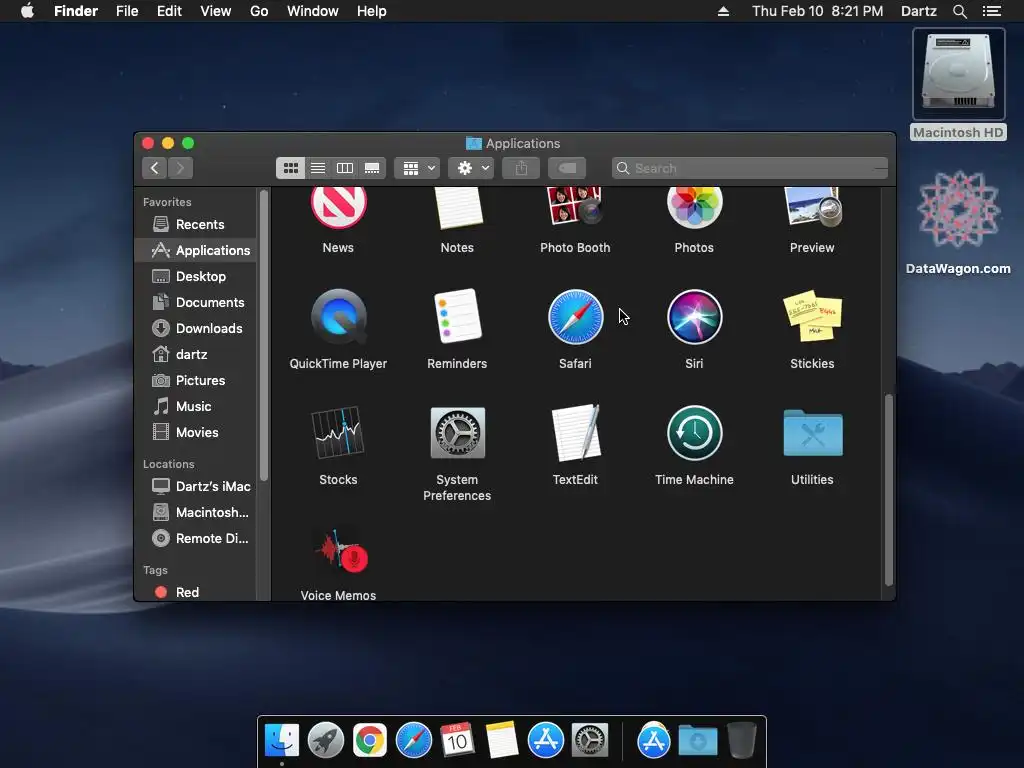The height and width of the screenshot is (768, 1024).
Task: Open the Edit menu
Action: pyautogui.click(x=169, y=11)
